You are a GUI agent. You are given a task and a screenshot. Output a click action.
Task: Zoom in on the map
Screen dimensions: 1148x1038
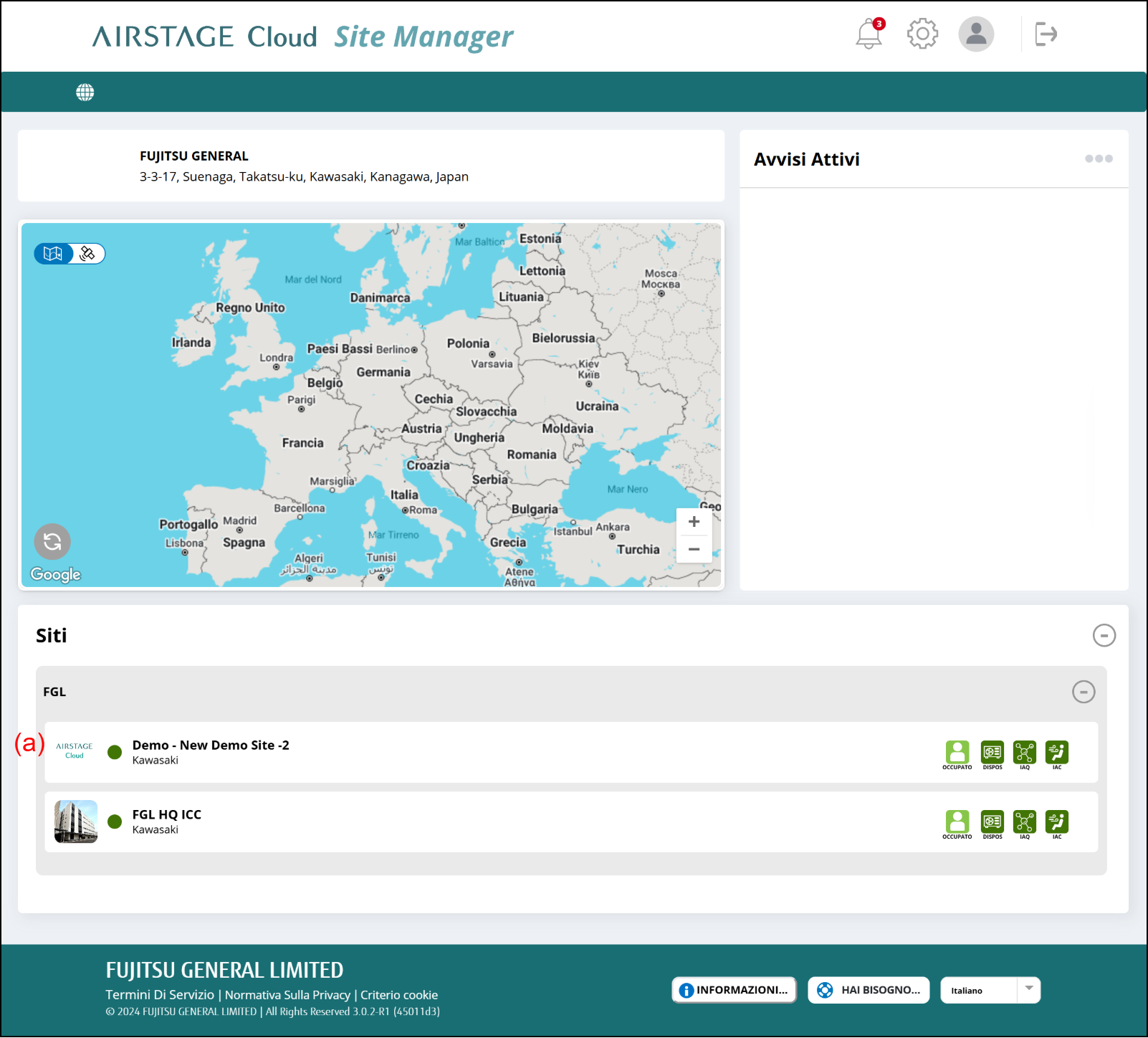(x=694, y=522)
